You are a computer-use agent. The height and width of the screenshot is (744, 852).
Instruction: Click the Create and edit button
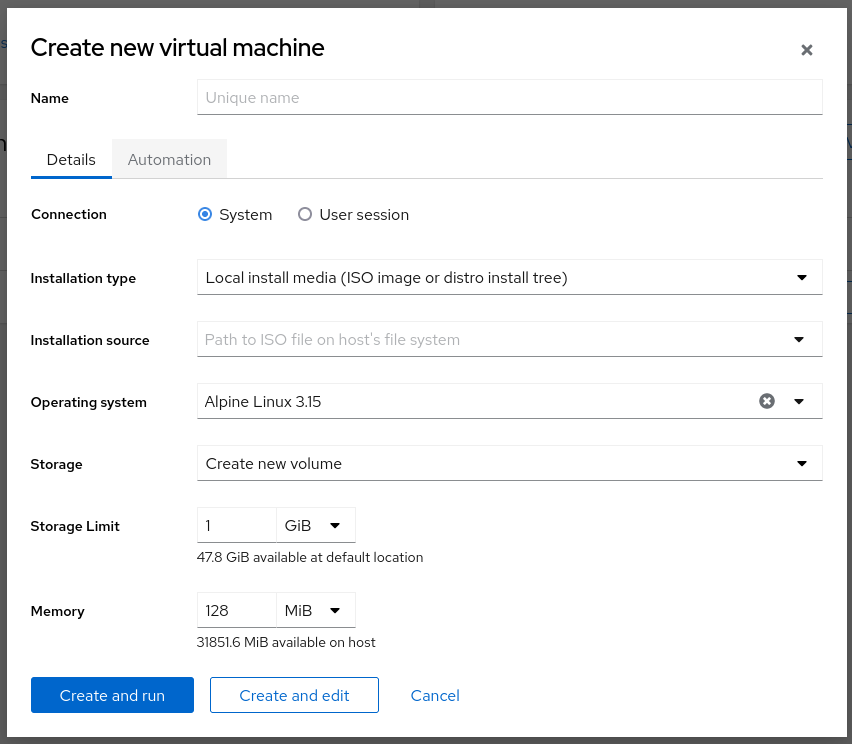(294, 694)
